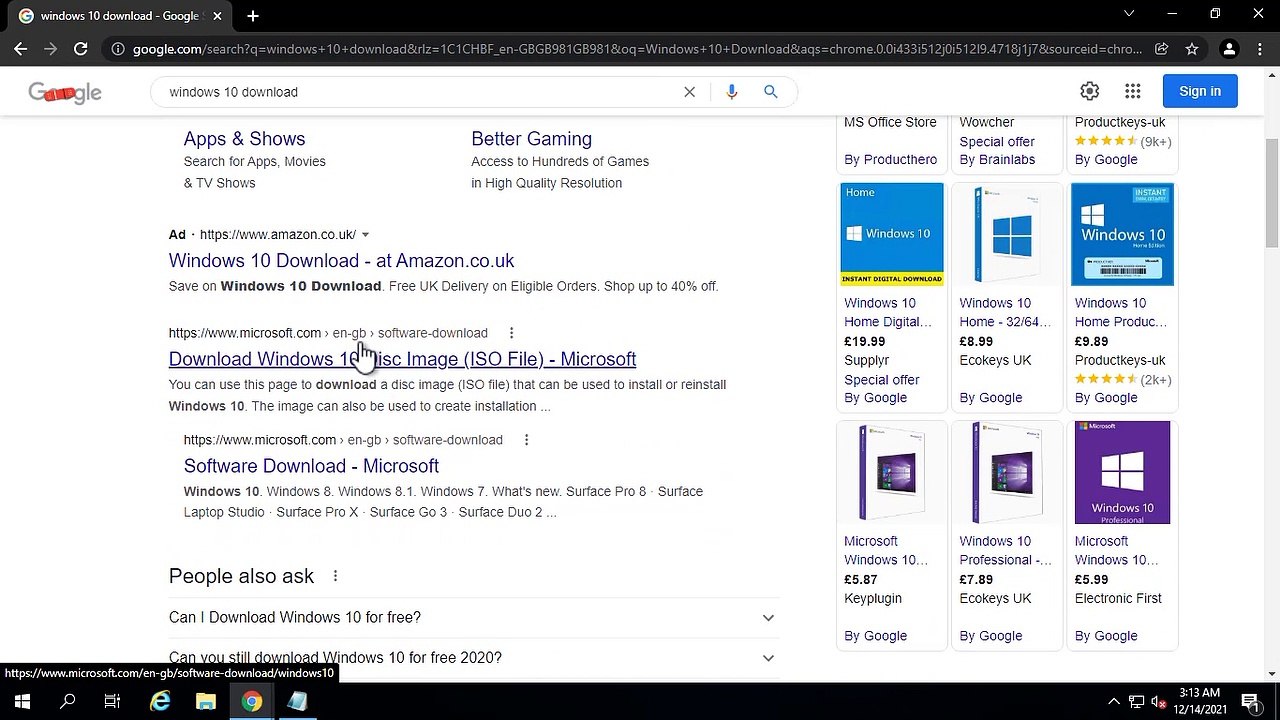
Task: View site information for google.com
Action: (118, 49)
